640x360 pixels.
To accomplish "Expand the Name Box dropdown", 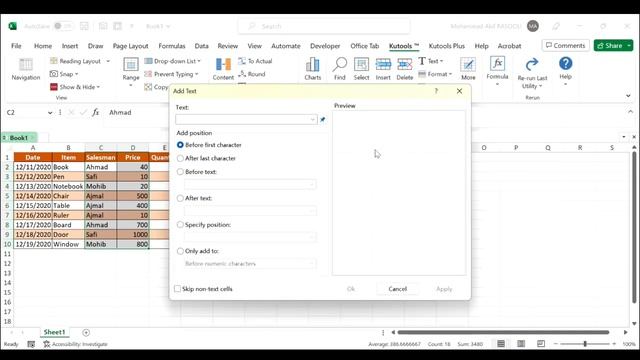I will click(50, 113).
